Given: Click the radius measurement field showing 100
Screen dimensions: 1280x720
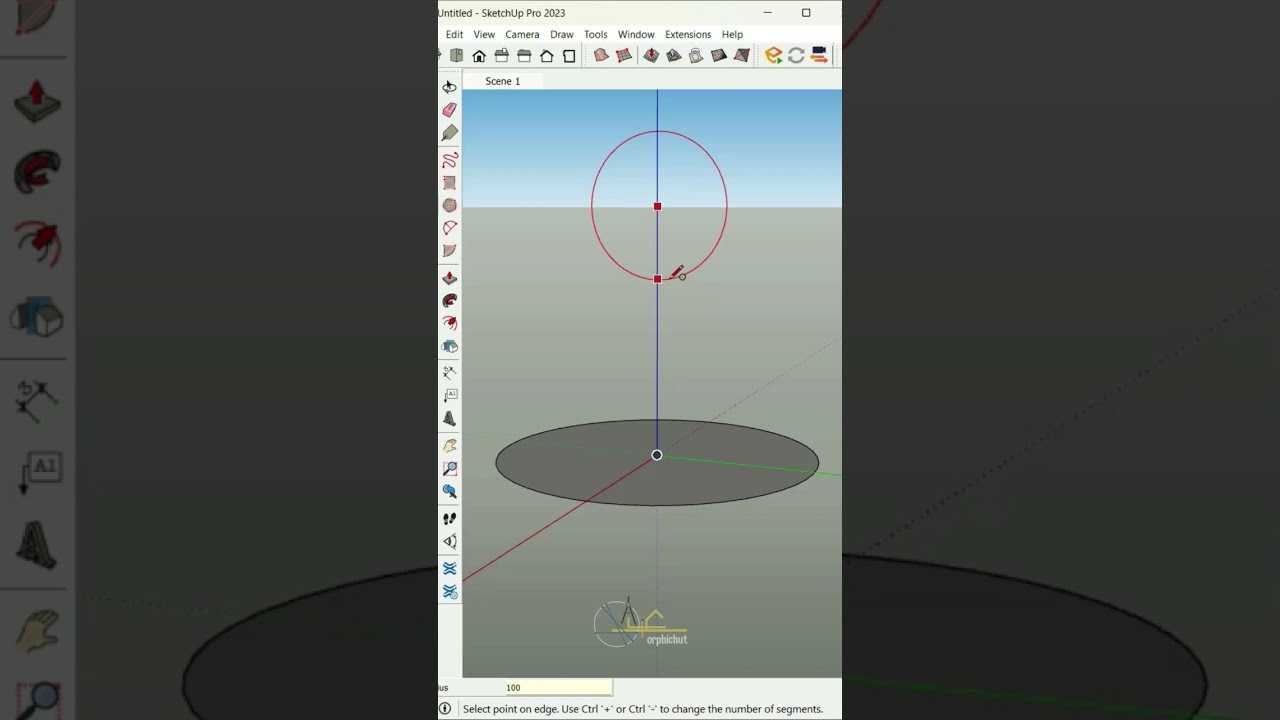Looking at the screenshot, I should [558, 688].
